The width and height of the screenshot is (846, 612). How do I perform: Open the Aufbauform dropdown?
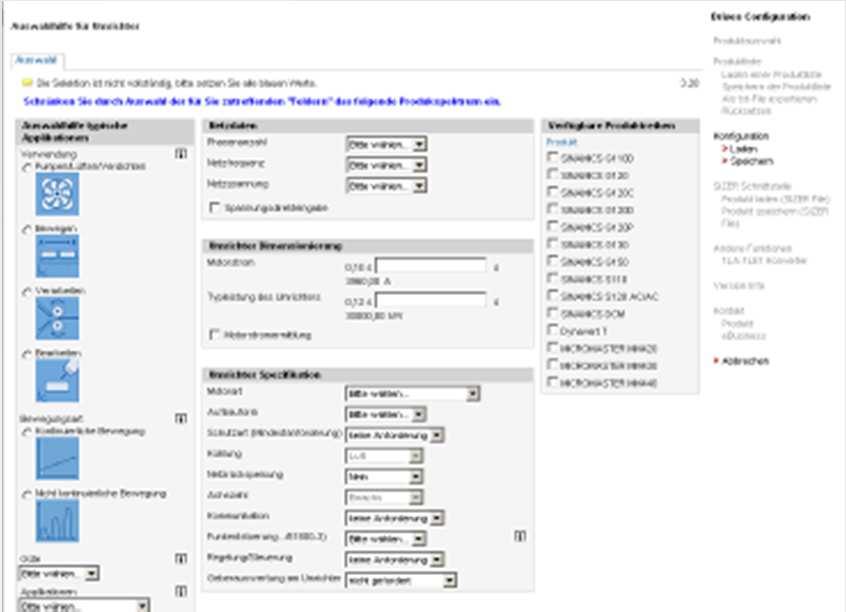(386, 414)
